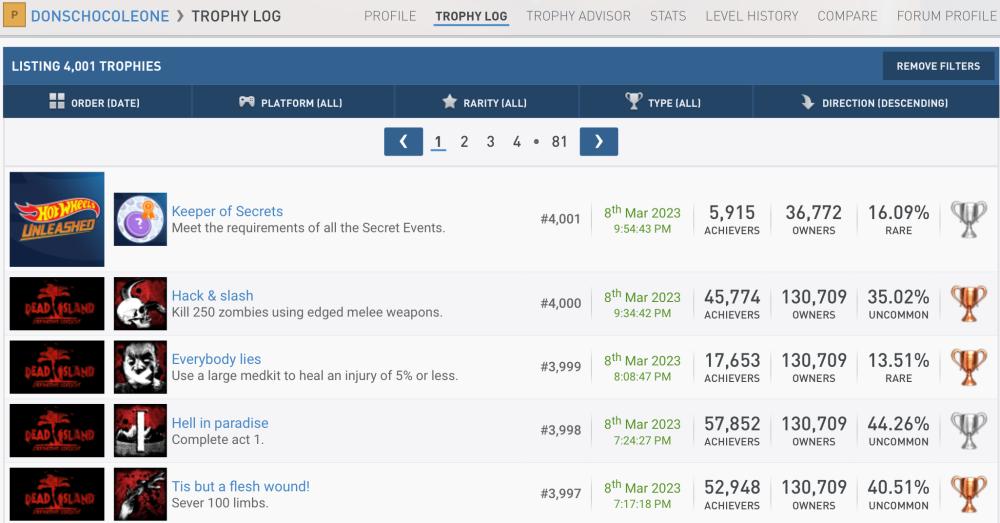Switch to the Trophy Advisor tab
Image resolution: width=1000 pixels, height=523 pixels.
pyautogui.click(x=578, y=16)
